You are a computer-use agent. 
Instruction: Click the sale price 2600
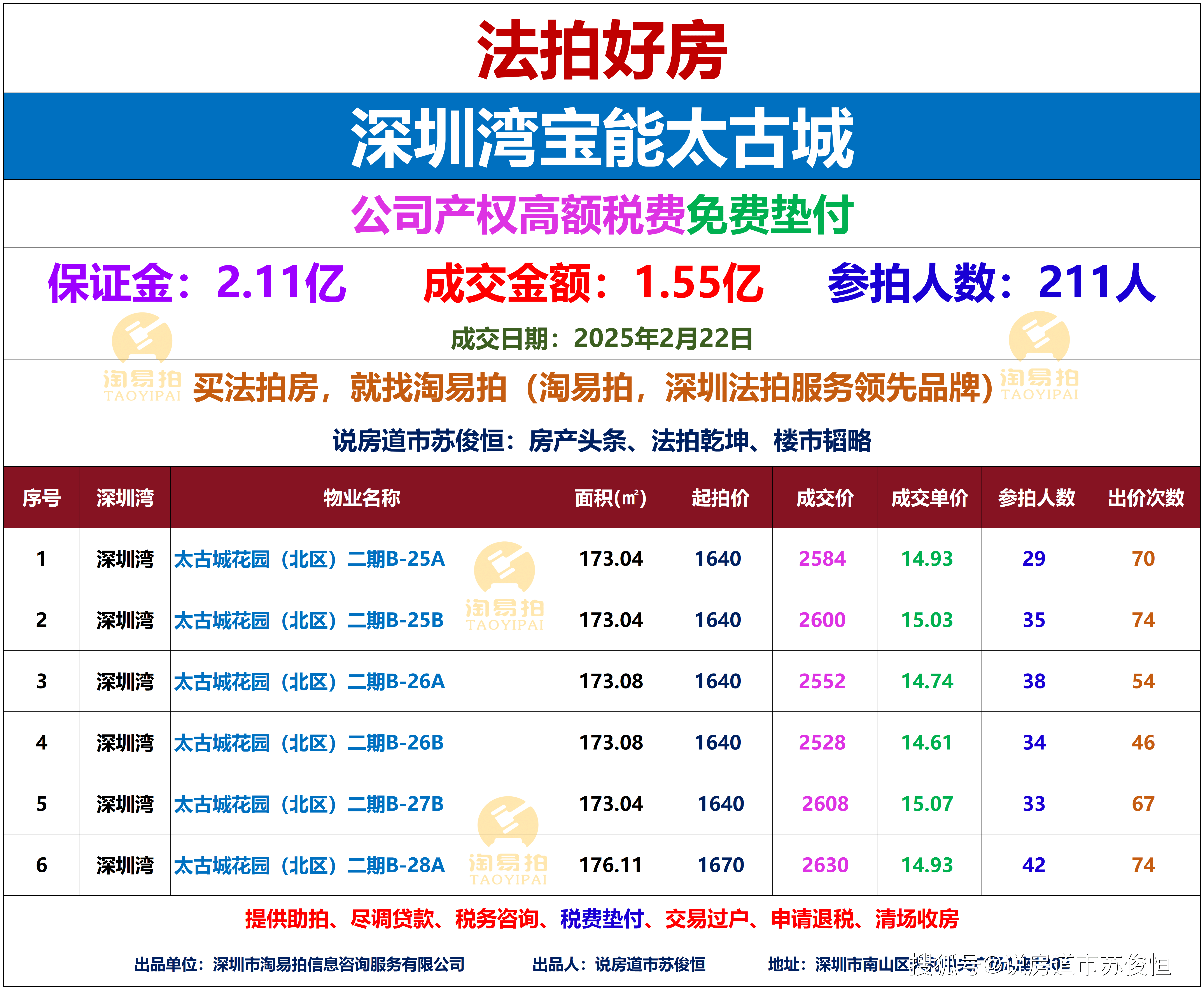[x=822, y=620]
